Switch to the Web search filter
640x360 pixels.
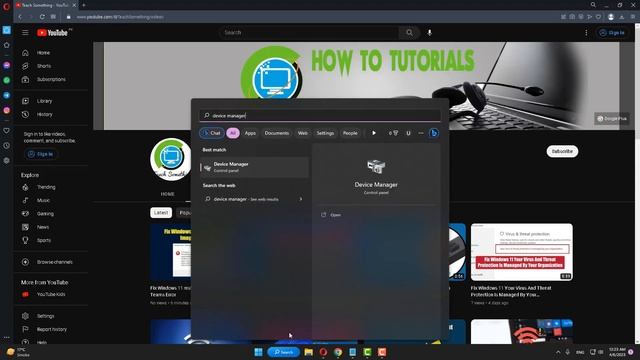(302, 133)
